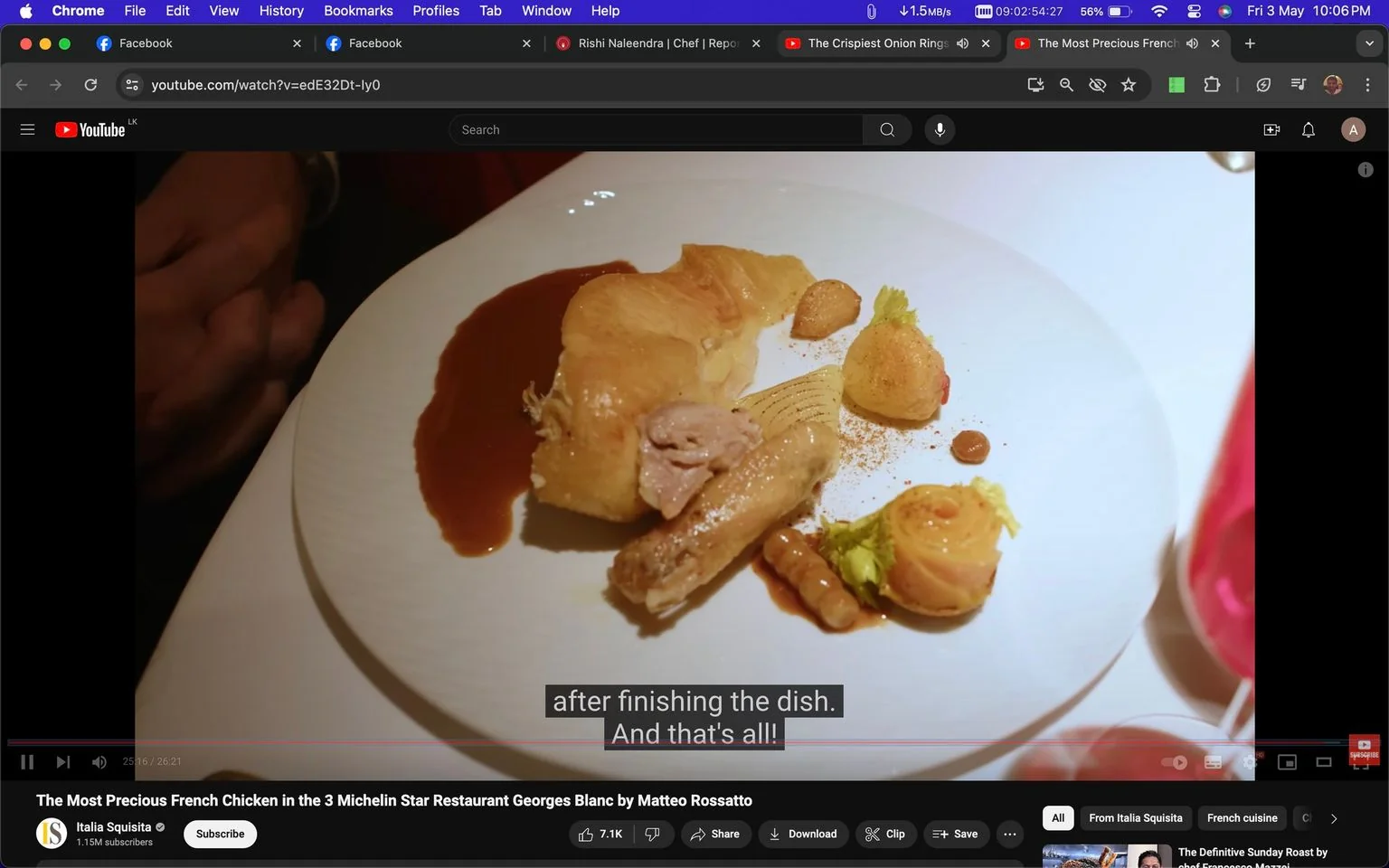Open the player settings gear

point(1250,762)
